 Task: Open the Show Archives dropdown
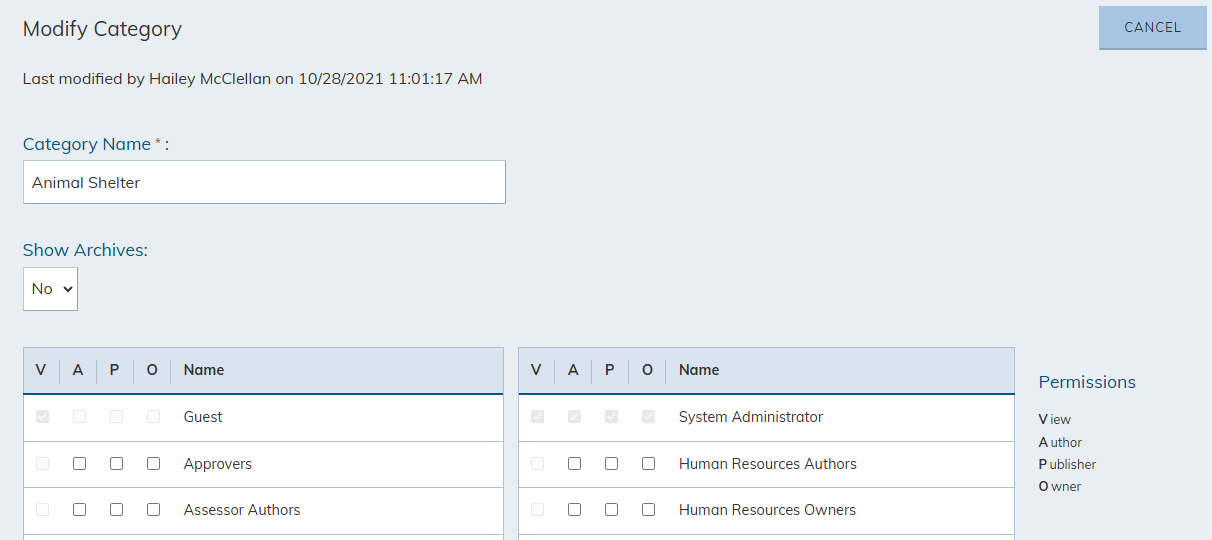point(50,288)
